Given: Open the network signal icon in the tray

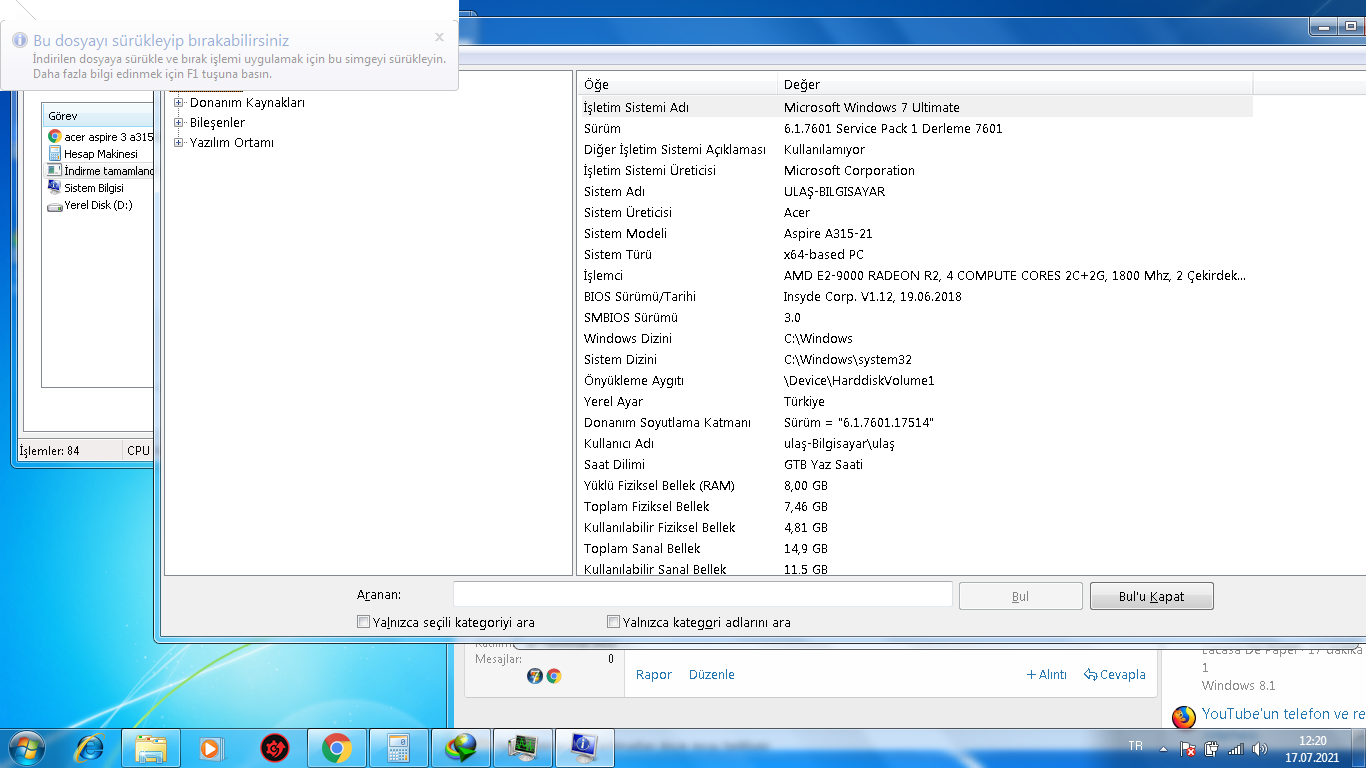Looking at the screenshot, I should click(1236, 749).
